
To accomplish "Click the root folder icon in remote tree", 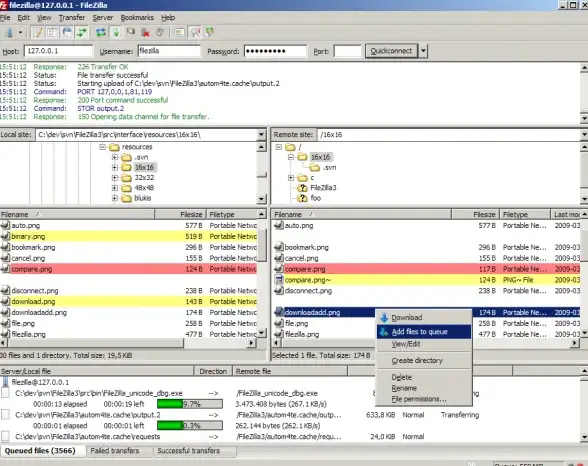I will click(290, 147).
